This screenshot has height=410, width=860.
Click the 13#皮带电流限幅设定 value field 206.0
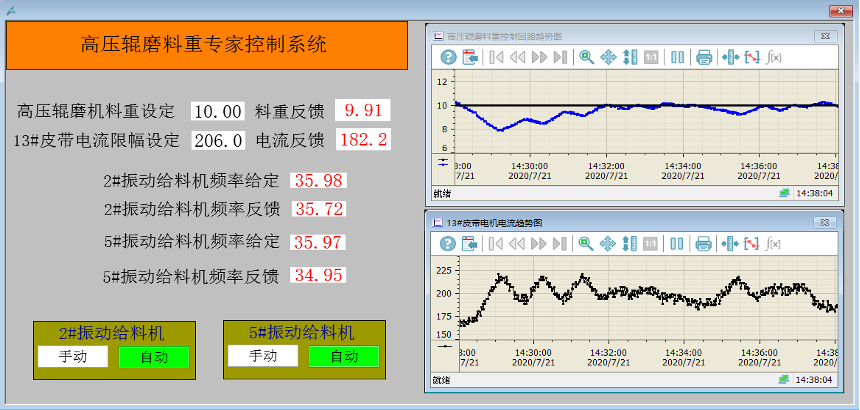pos(218,140)
